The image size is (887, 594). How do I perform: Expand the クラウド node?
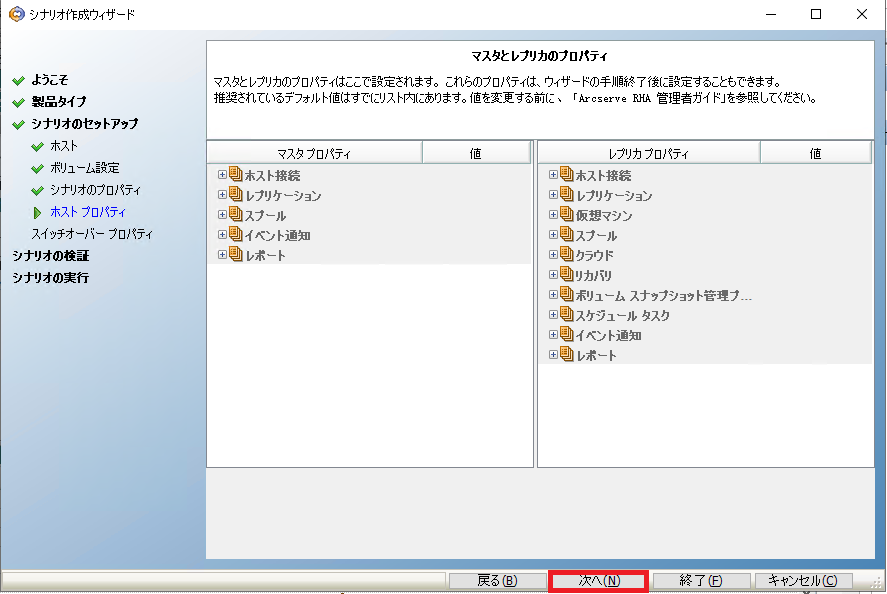click(x=553, y=255)
